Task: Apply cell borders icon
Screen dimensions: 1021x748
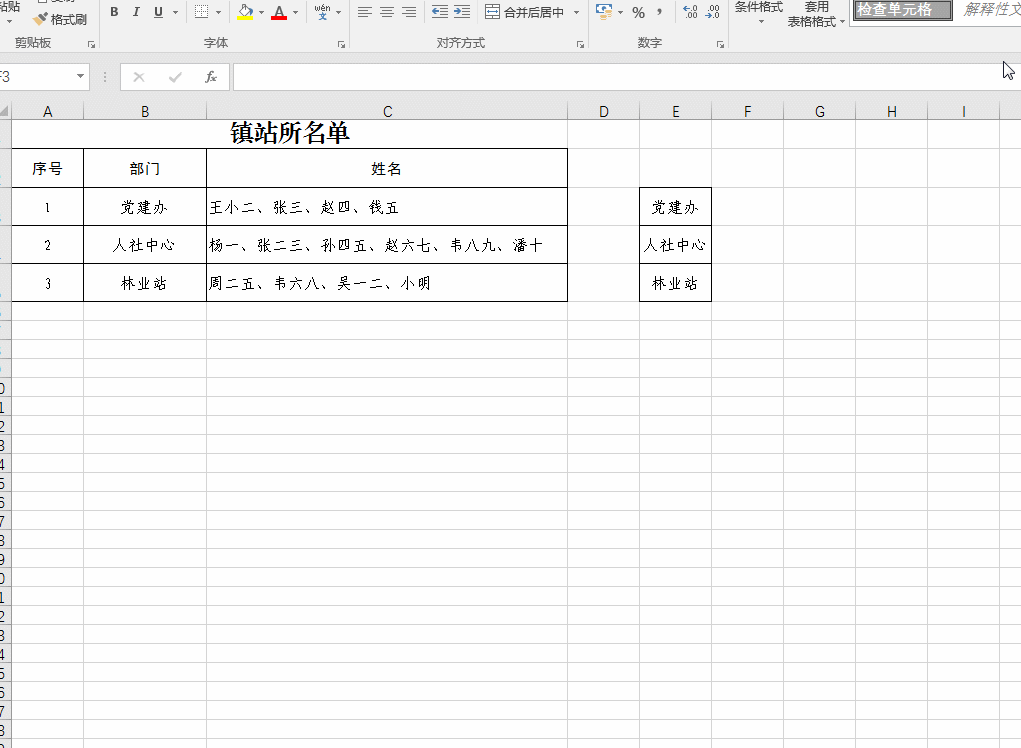Action: click(x=201, y=12)
